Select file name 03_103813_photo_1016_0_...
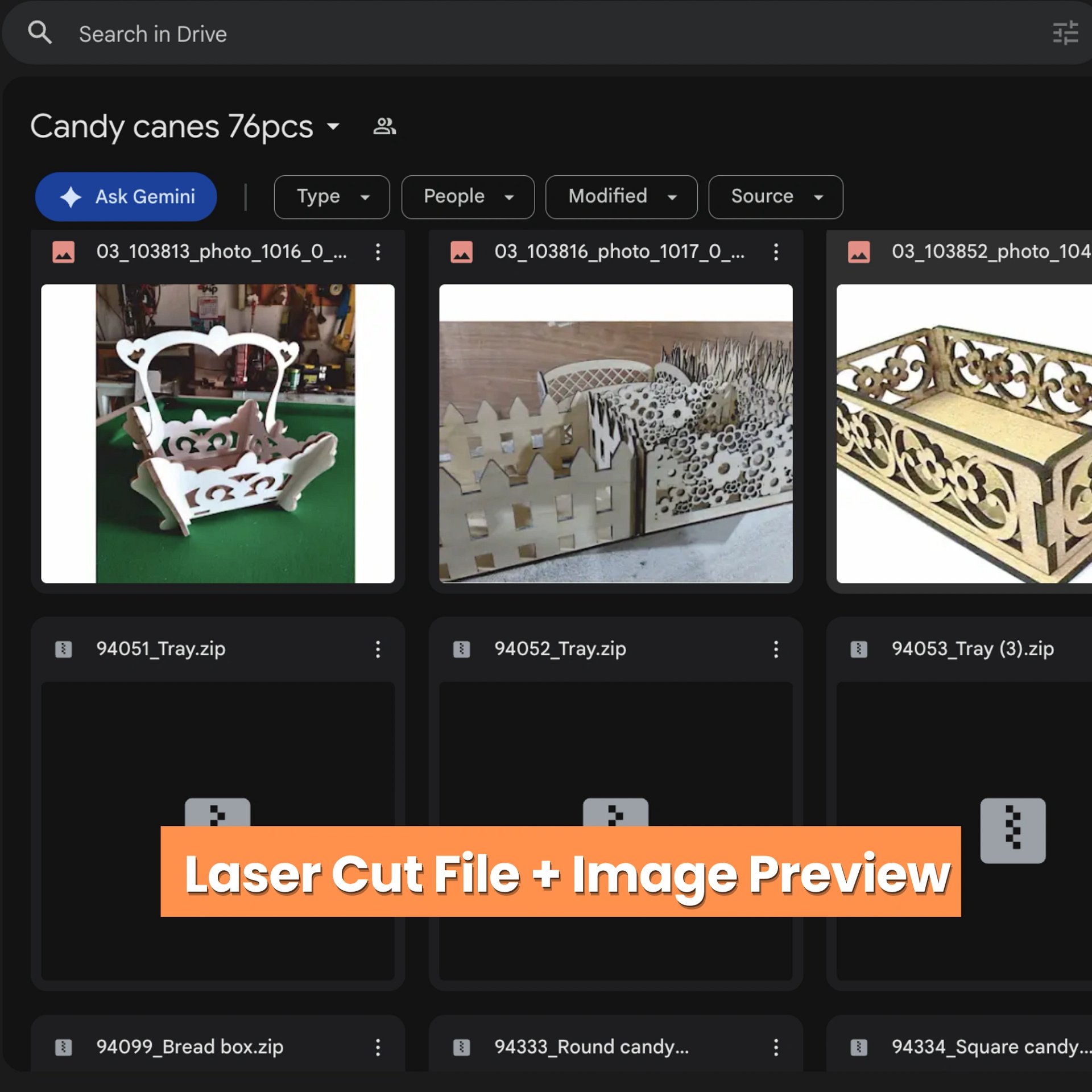 click(x=221, y=251)
